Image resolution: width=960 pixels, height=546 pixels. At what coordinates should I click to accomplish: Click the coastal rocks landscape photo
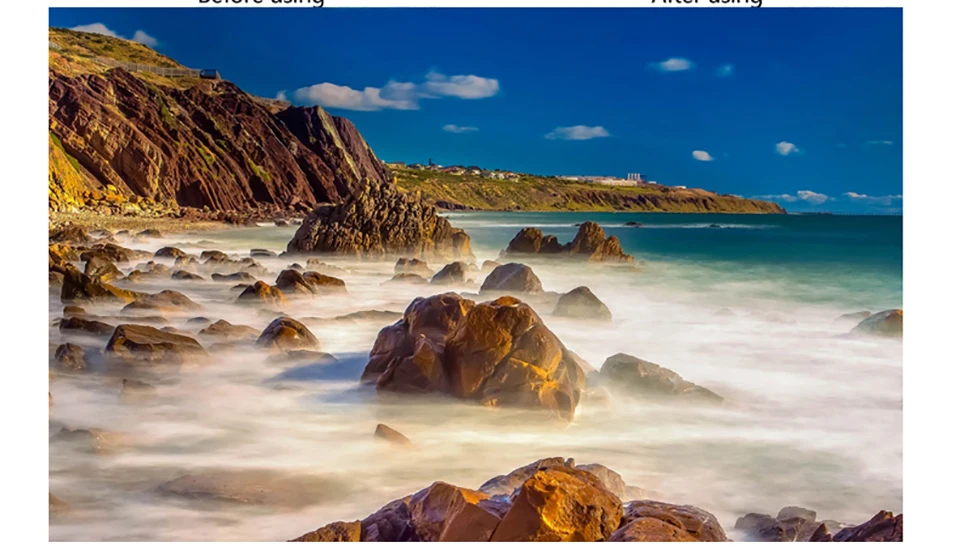pos(475,275)
